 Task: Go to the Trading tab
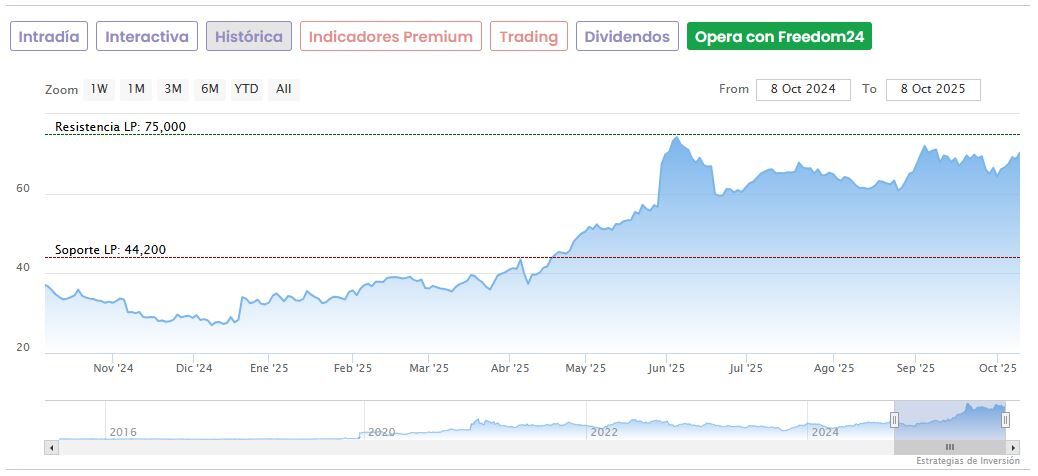pos(529,37)
